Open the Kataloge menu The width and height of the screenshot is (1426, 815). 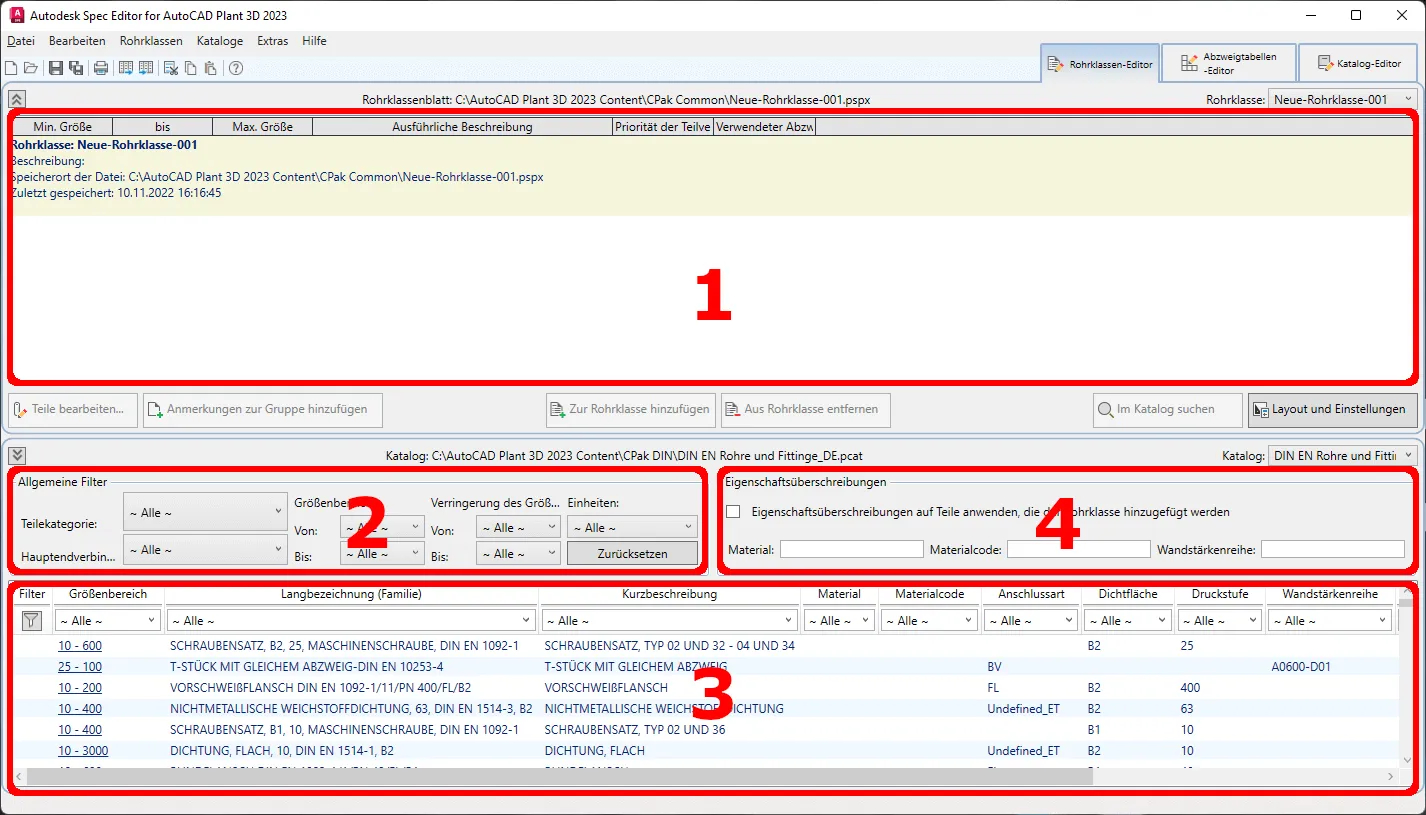coord(219,41)
